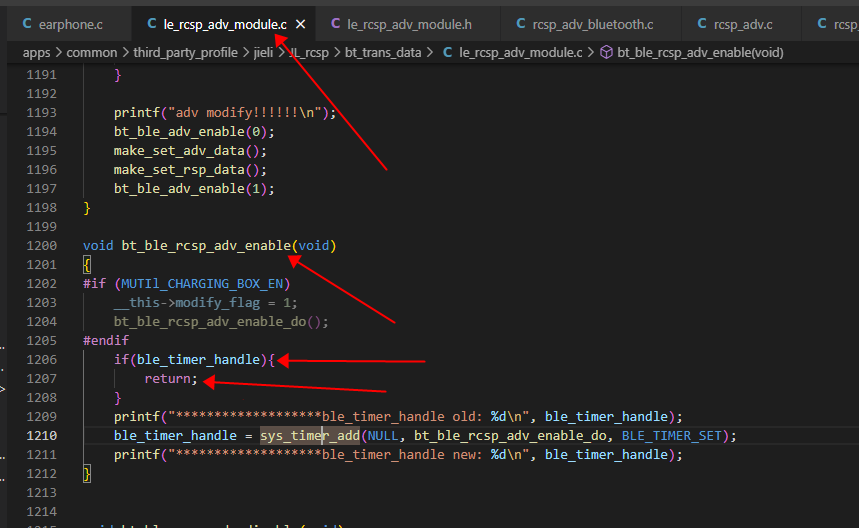Click __this->modify_flag on line 1203
859x528 pixels.
click(187, 303)
